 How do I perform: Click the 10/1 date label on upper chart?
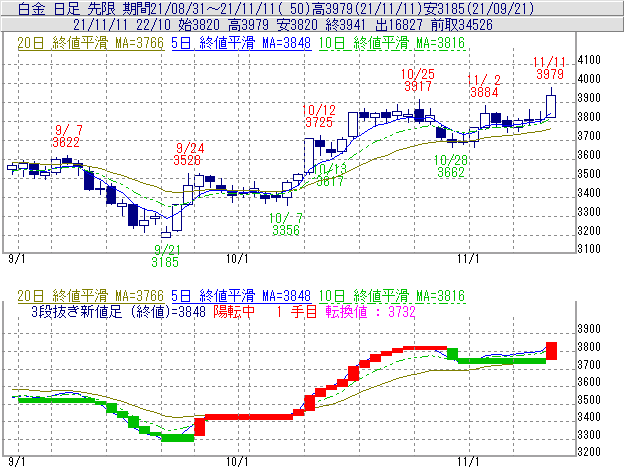pos(237,259)
